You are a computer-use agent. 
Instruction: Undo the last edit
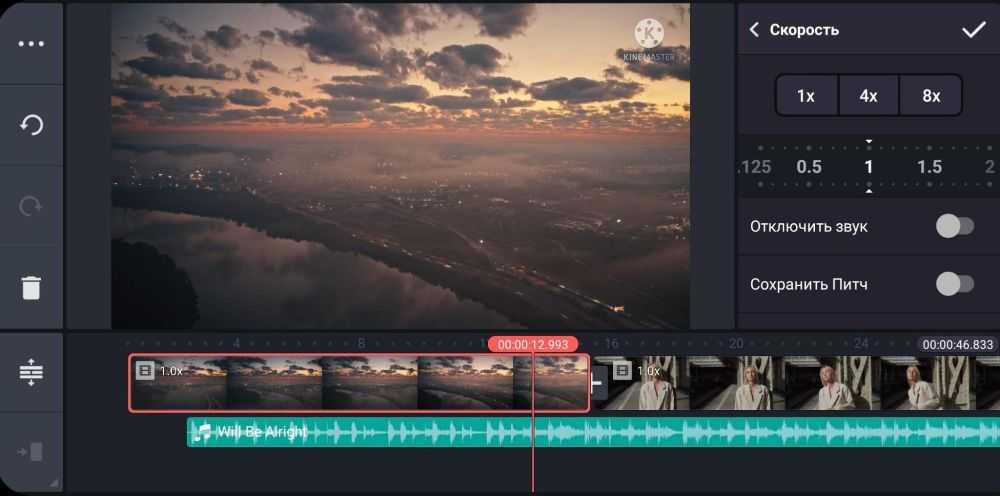(x=31, y=125)
